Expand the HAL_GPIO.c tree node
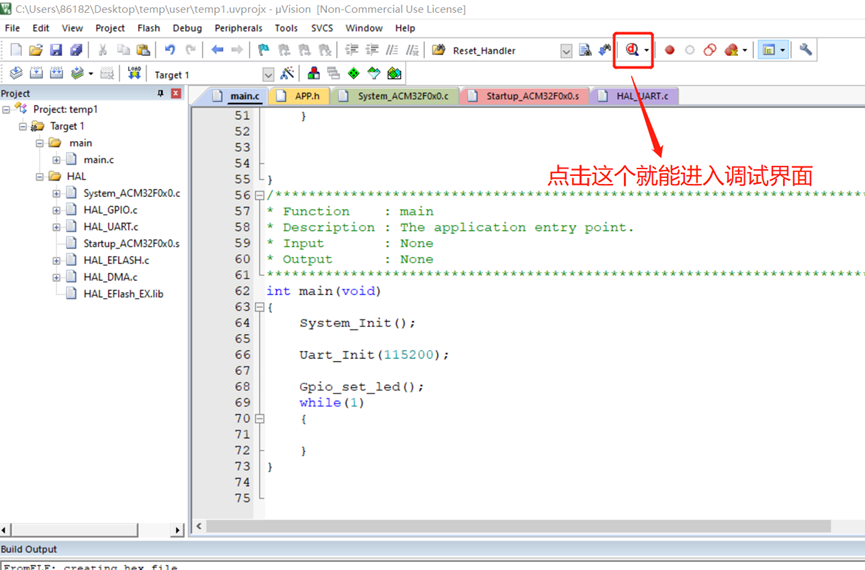This screenshot has height=570, width=865. point(57,210)
